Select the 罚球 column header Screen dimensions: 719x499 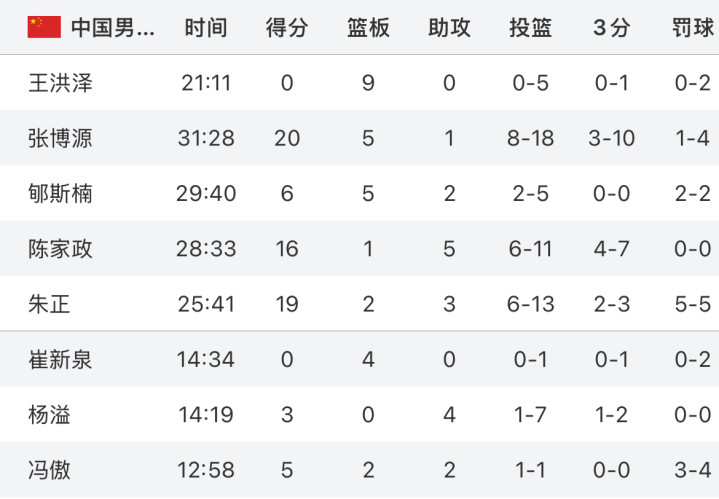click(693, 28)
